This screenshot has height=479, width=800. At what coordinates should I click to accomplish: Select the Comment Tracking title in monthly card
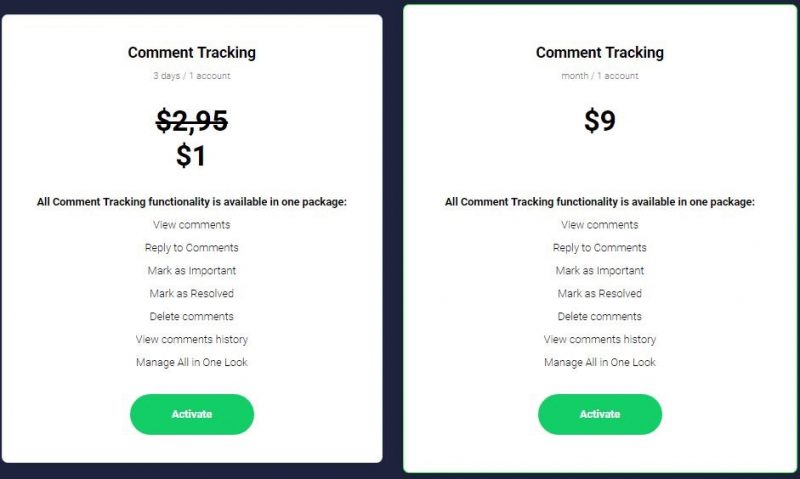(600, 53)
